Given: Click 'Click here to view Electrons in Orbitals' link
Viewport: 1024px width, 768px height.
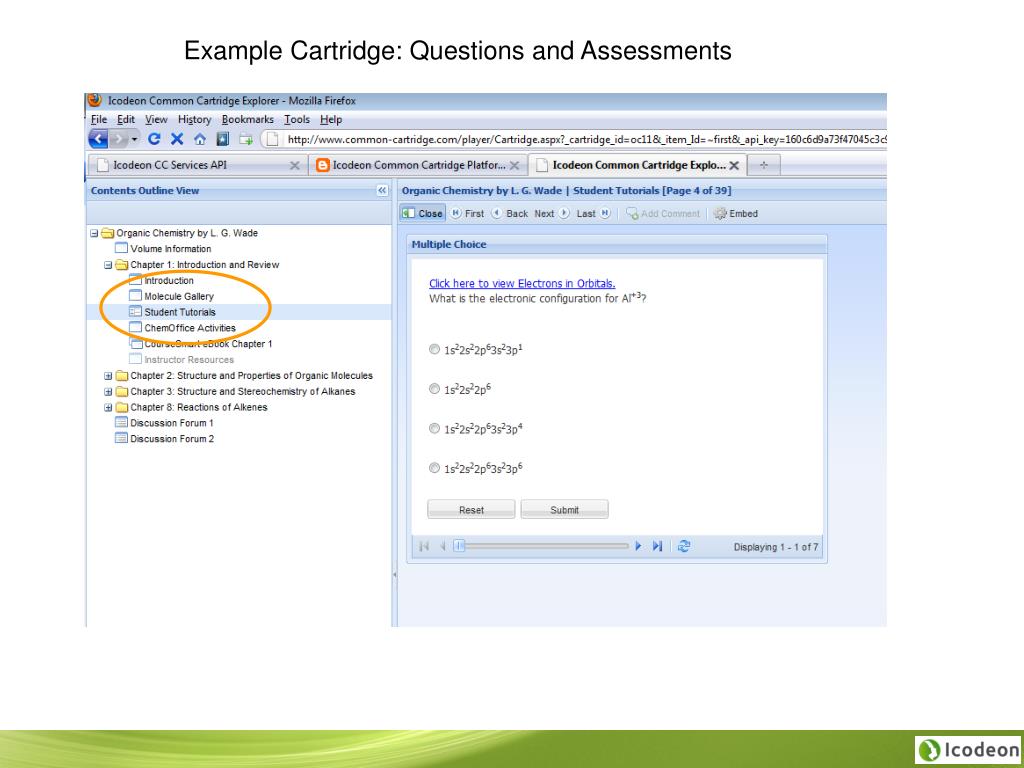Looking at the screenshot, I should coord(522,283).
